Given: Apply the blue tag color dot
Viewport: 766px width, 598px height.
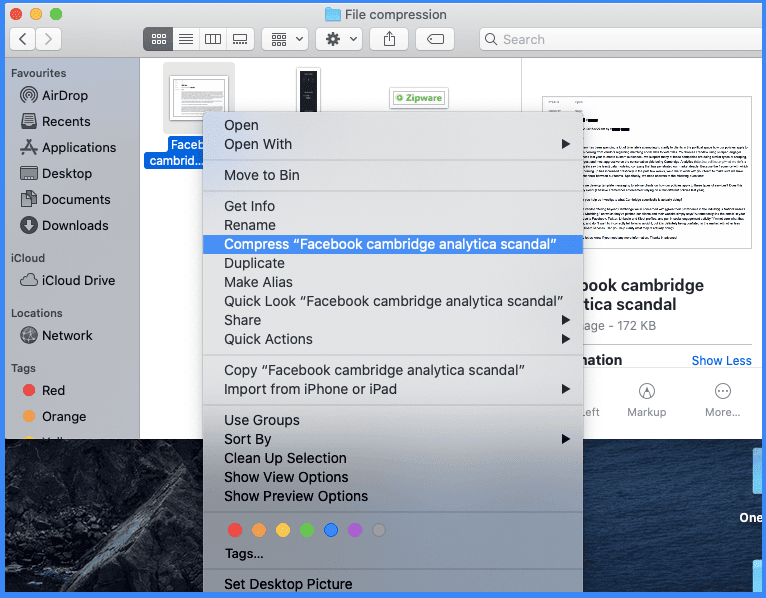Looking at the screenshot, I should coord(331,530).
